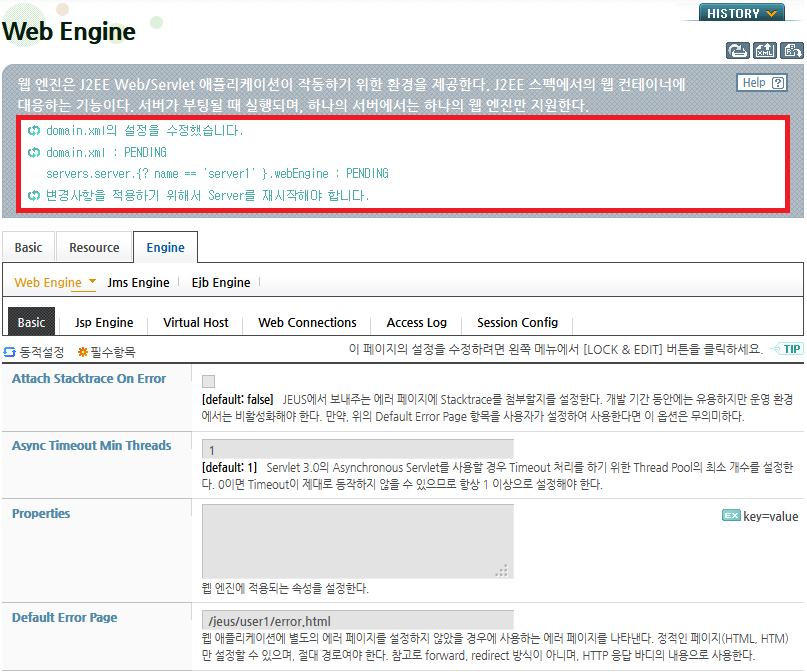The width and height of the screenshot is (807, 672).
Task: Click the Properties text area resize handle
Action: pyautogui.click(x=502, y=570)
